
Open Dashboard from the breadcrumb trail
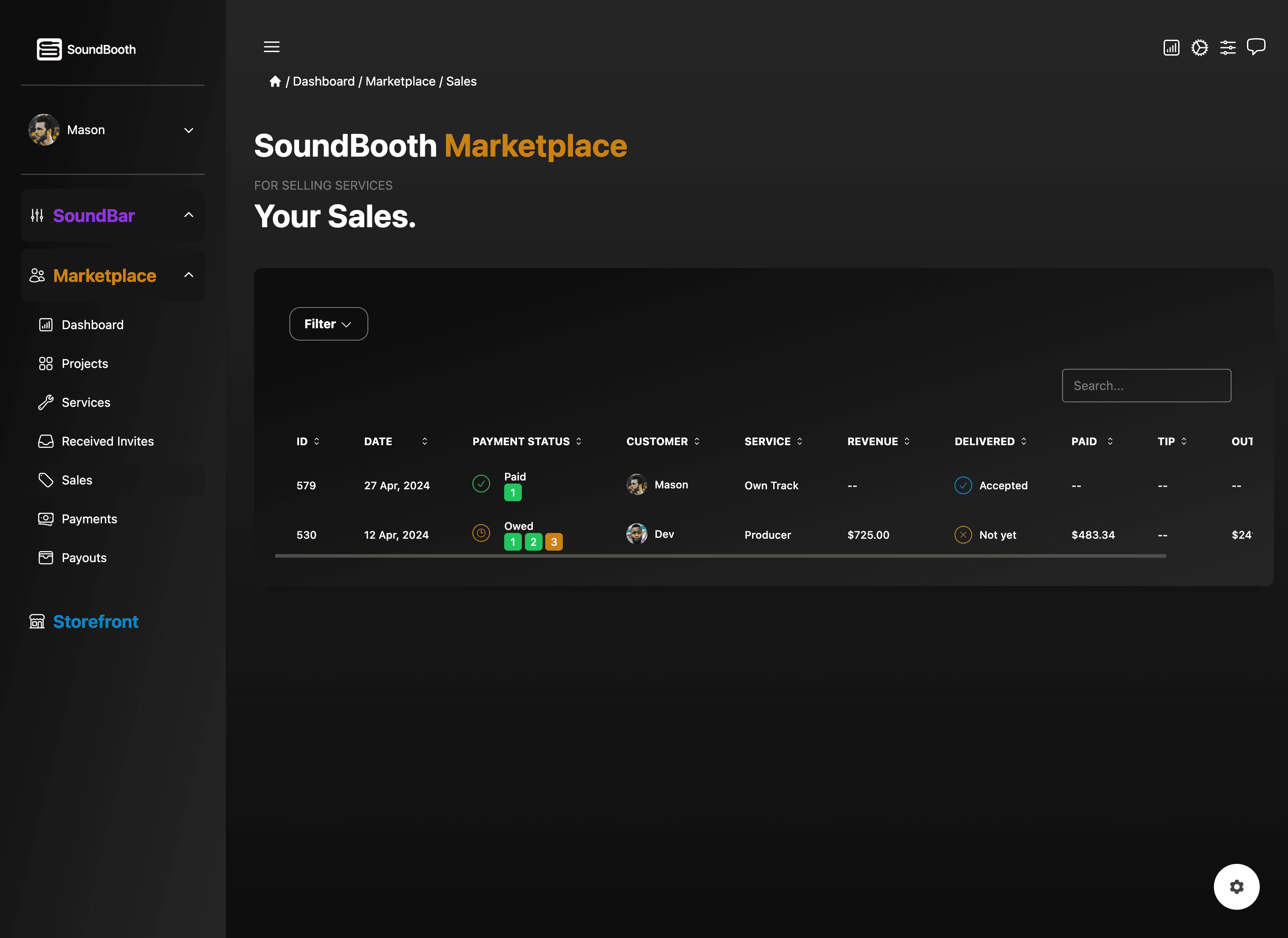click(x=324, y=81)
